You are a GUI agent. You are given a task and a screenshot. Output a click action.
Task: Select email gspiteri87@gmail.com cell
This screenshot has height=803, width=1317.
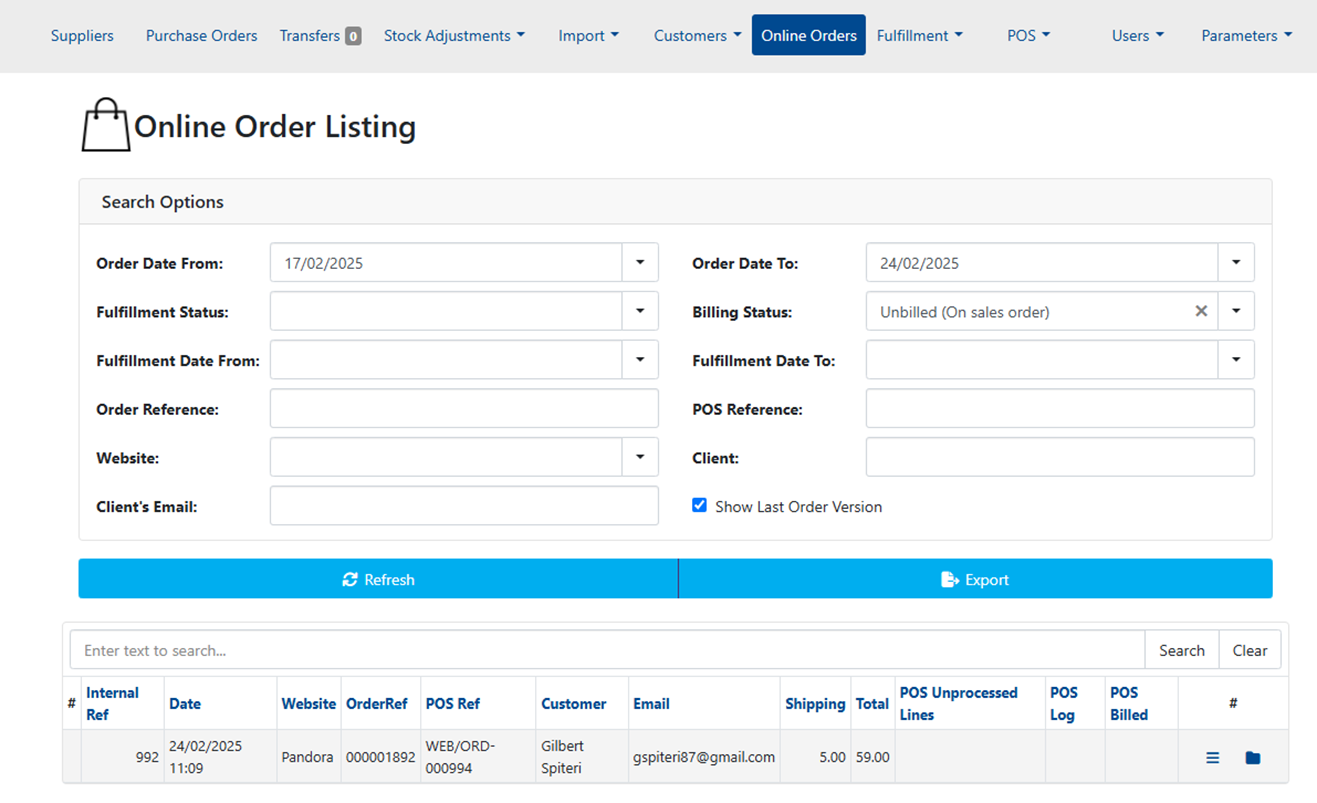(x=704, y=757)
